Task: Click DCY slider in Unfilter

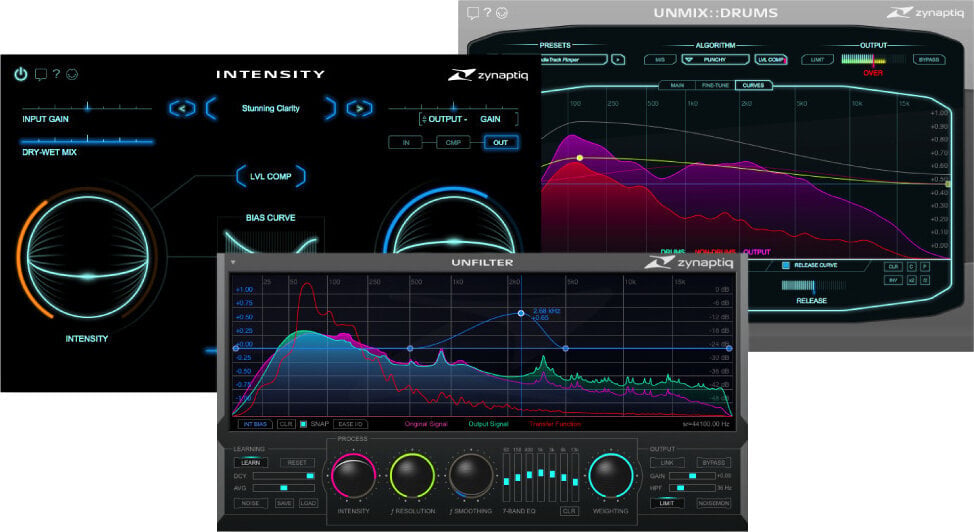Action: tap(283, 476)
